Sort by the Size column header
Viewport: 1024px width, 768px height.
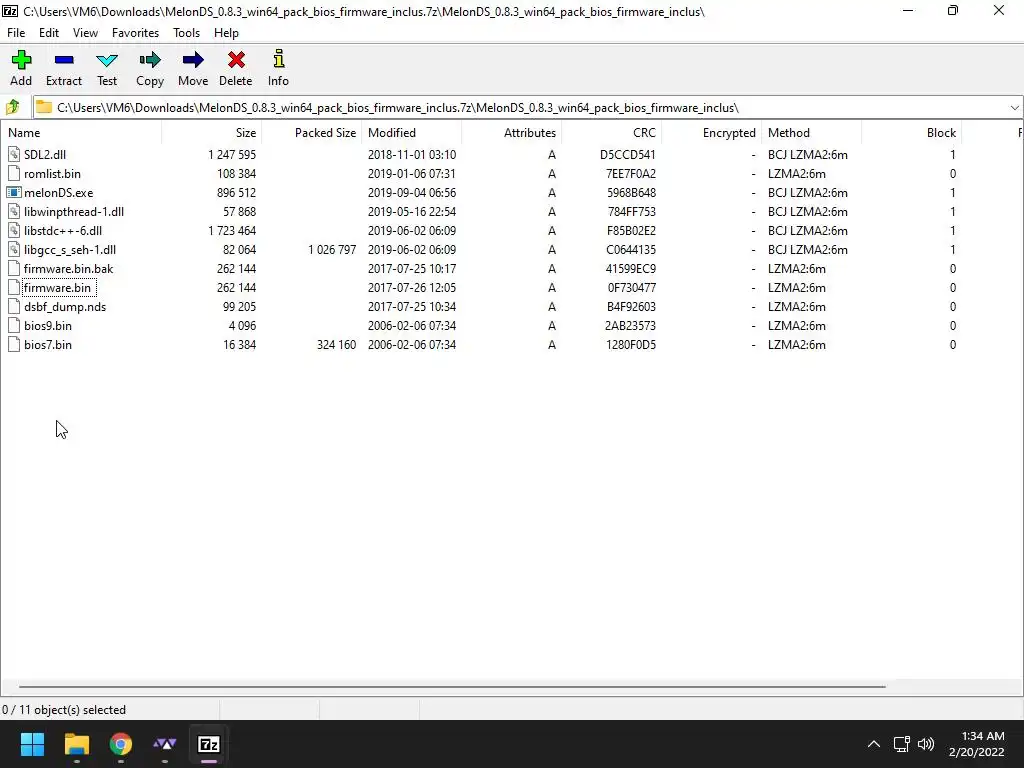pos(212,133)
